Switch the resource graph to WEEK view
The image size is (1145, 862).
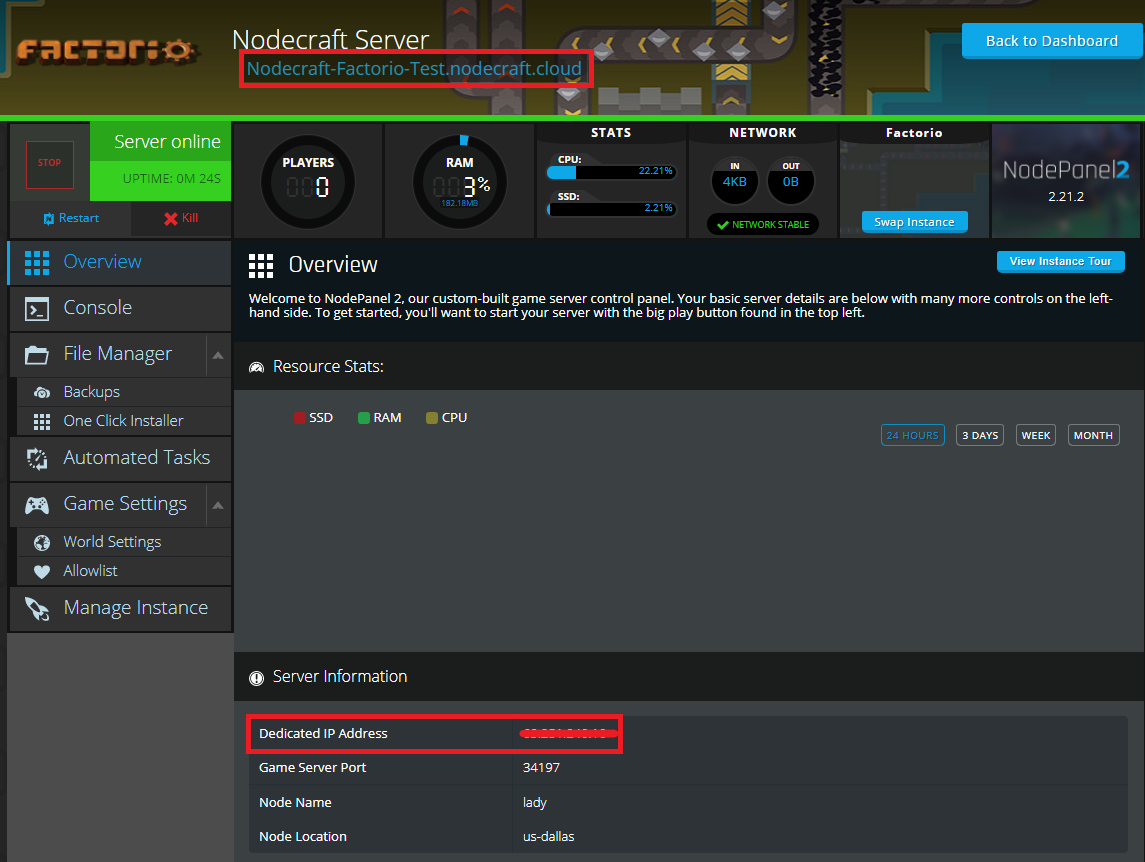pyautogui.click(x=1035, y=434)
